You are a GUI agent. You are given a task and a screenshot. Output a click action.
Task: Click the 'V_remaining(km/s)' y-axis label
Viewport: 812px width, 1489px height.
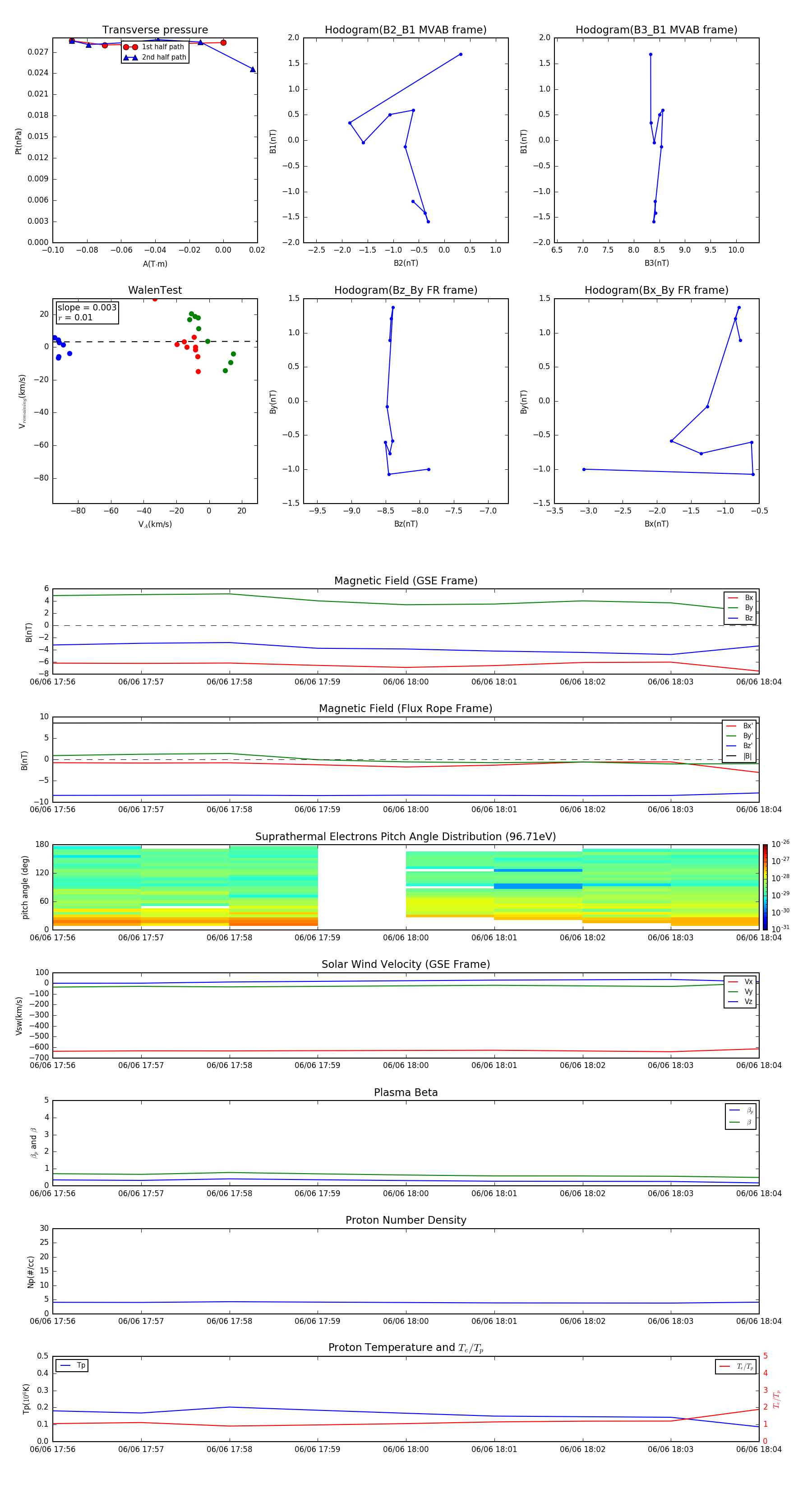pyautogui.click(x=23, y=401)
